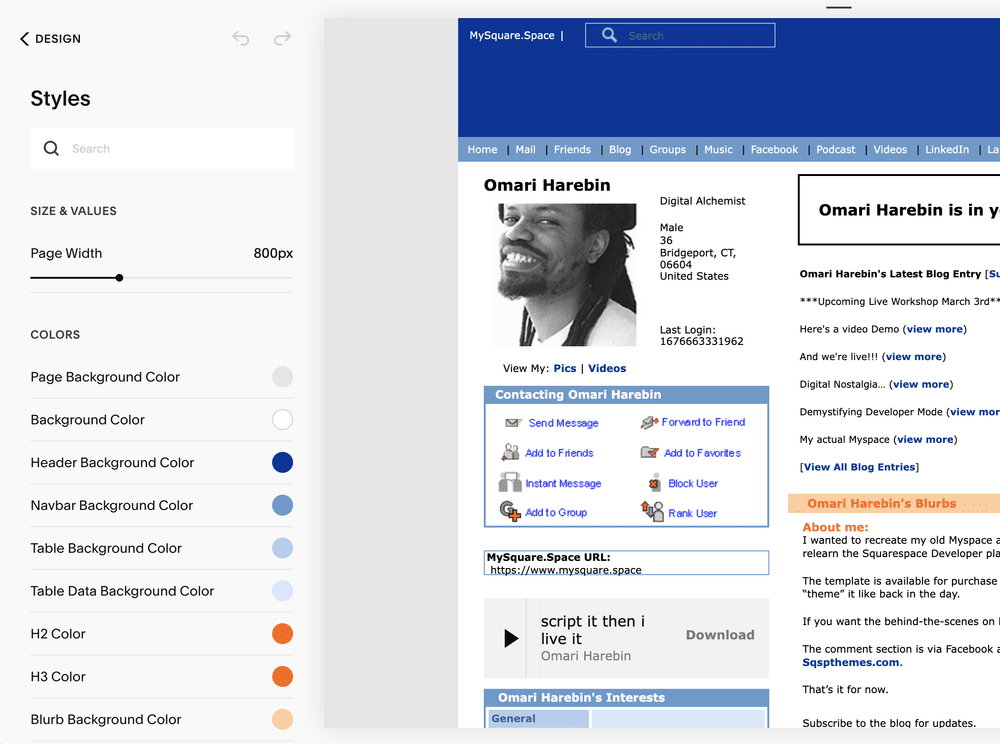Click the Pics link under View My
Screen dimensions: 1000x744
pyautogui.click(x=564, y=368)
